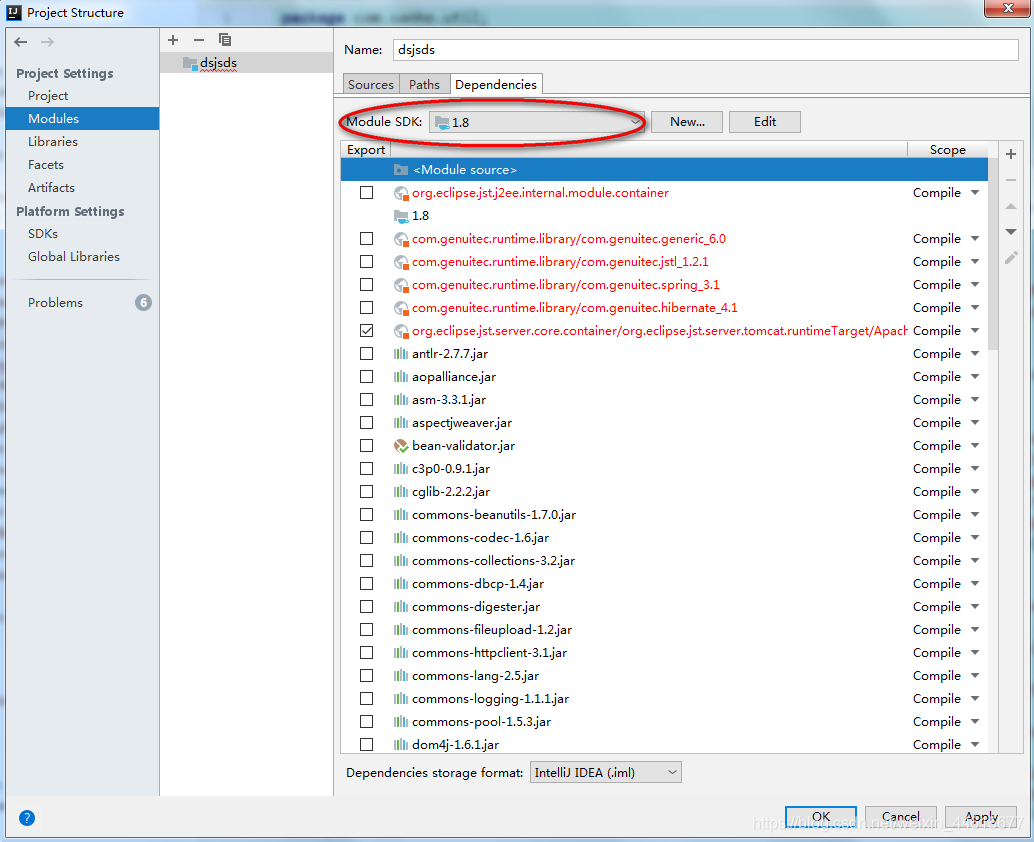Screen dimensions: 1034x842
Task: Click the Problems count badge
Action: click(x=143, y=303)
